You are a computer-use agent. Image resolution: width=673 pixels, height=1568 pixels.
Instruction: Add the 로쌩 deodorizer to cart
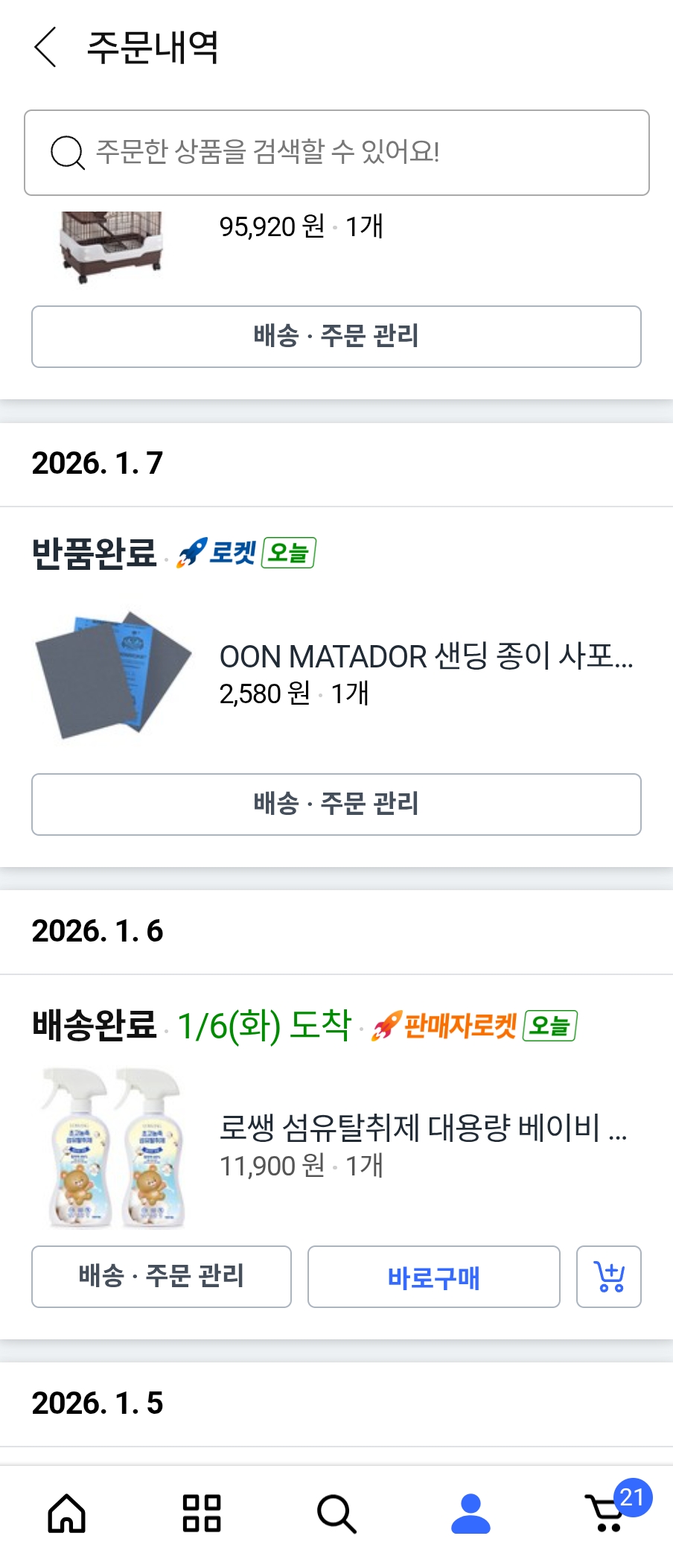(x=609, y=1277)
